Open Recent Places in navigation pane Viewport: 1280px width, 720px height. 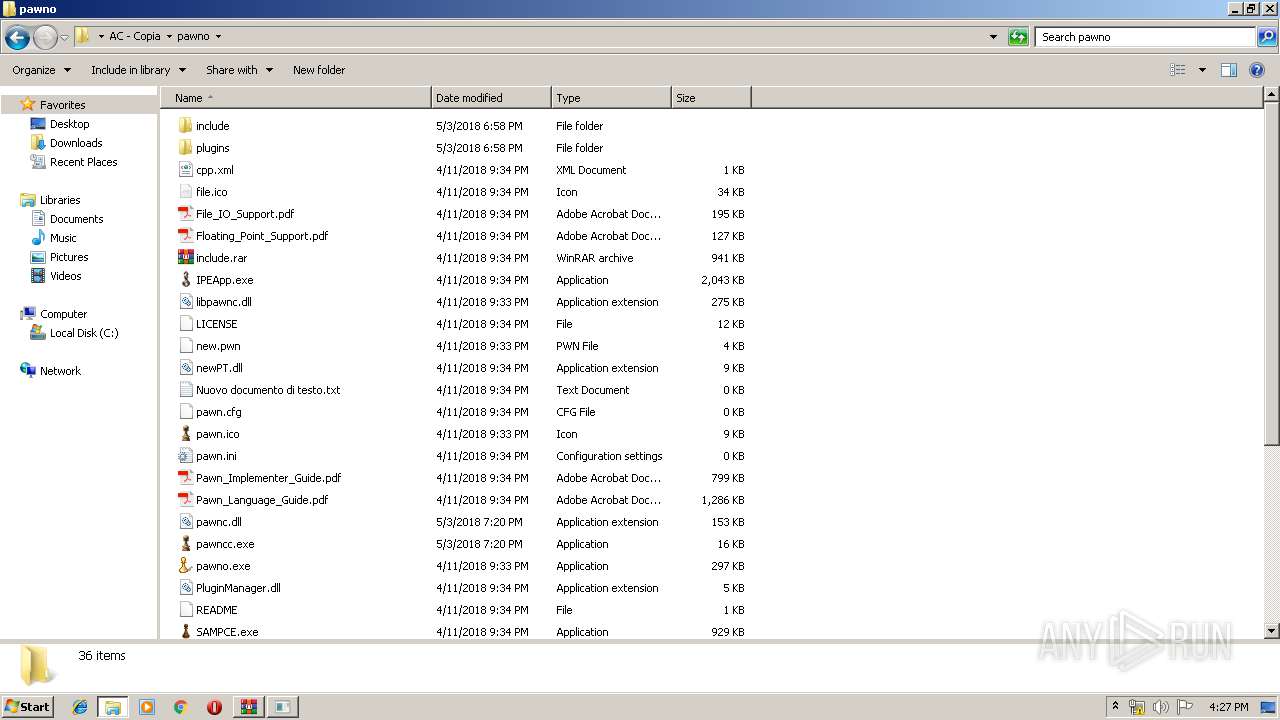tap(83, 162)
